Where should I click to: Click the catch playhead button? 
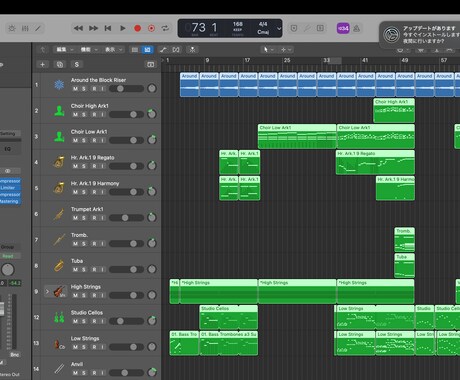(192, 50)
